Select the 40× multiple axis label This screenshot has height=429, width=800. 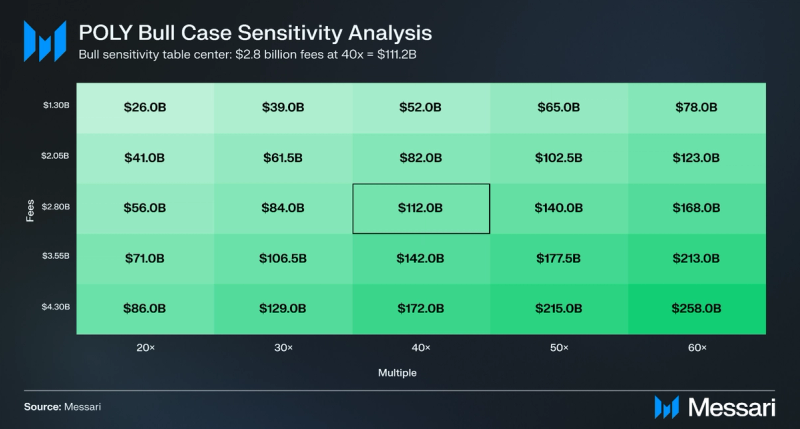click(x=421, y=348)
